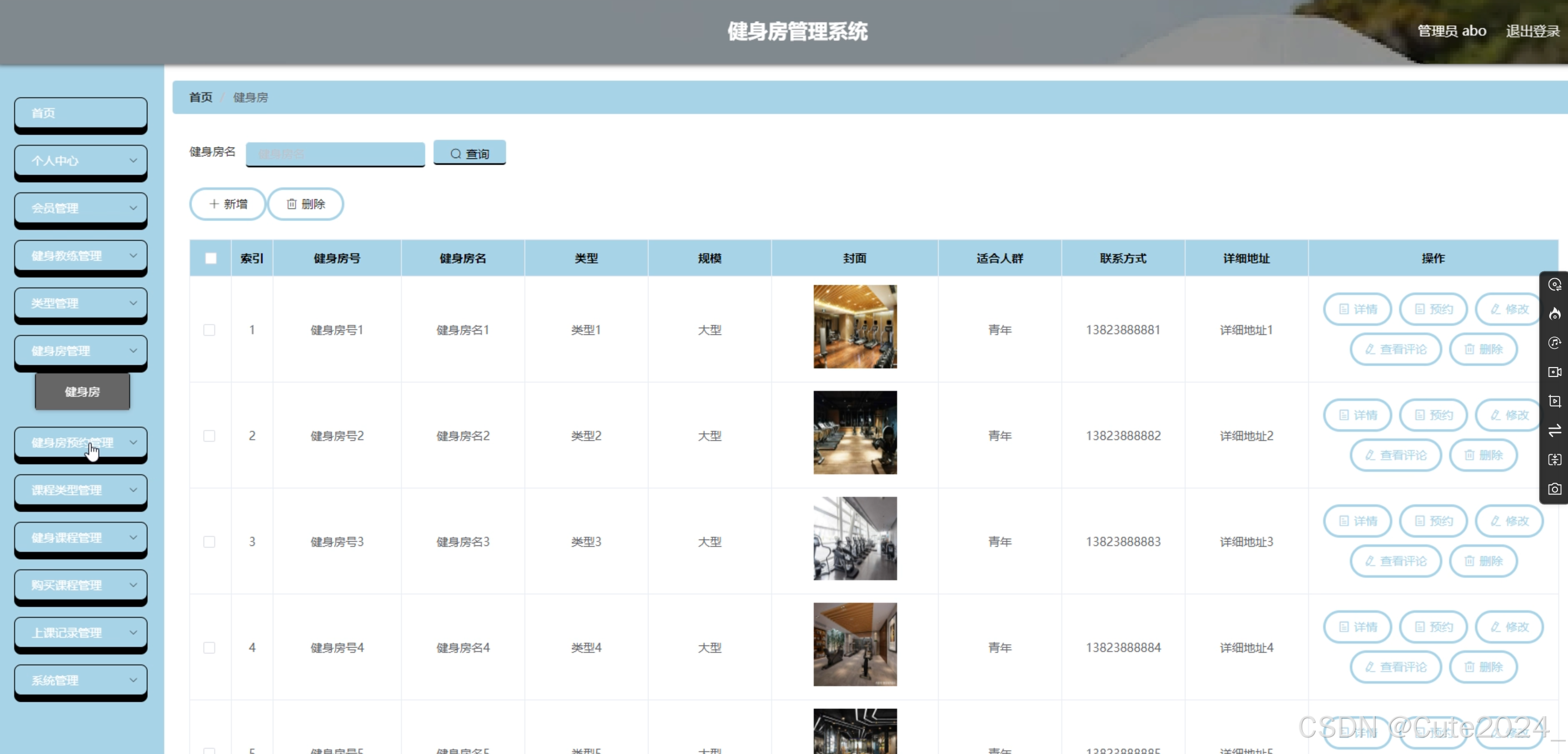This screenshot has width=1568, height=754.
Task: Select 健身房 submenu item
Action: [x=82, y=391]
